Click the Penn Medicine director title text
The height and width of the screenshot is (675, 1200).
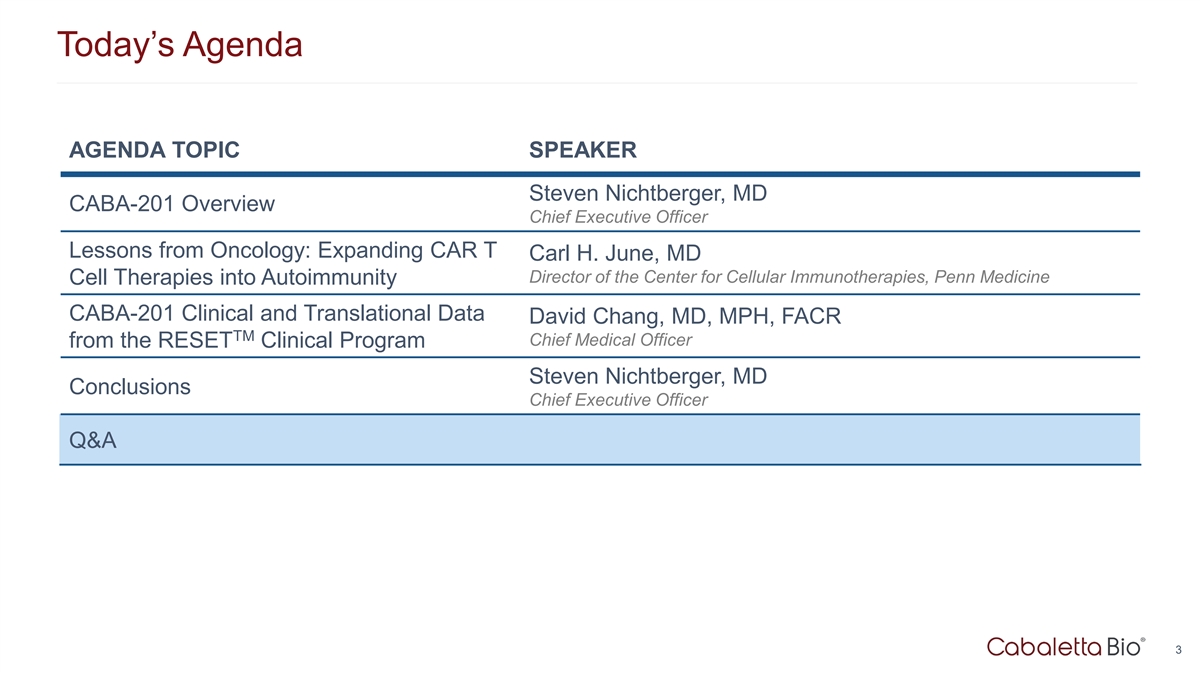788,277
